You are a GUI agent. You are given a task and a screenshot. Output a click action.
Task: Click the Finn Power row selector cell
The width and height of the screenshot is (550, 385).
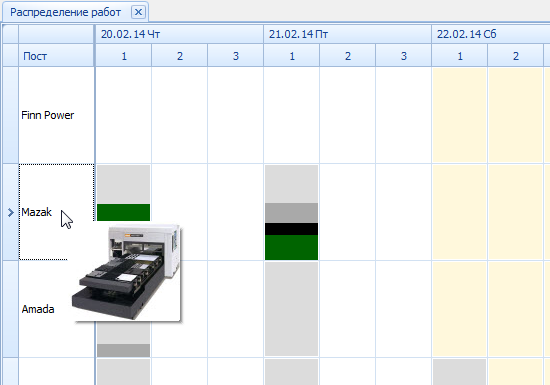click(11, 115)
